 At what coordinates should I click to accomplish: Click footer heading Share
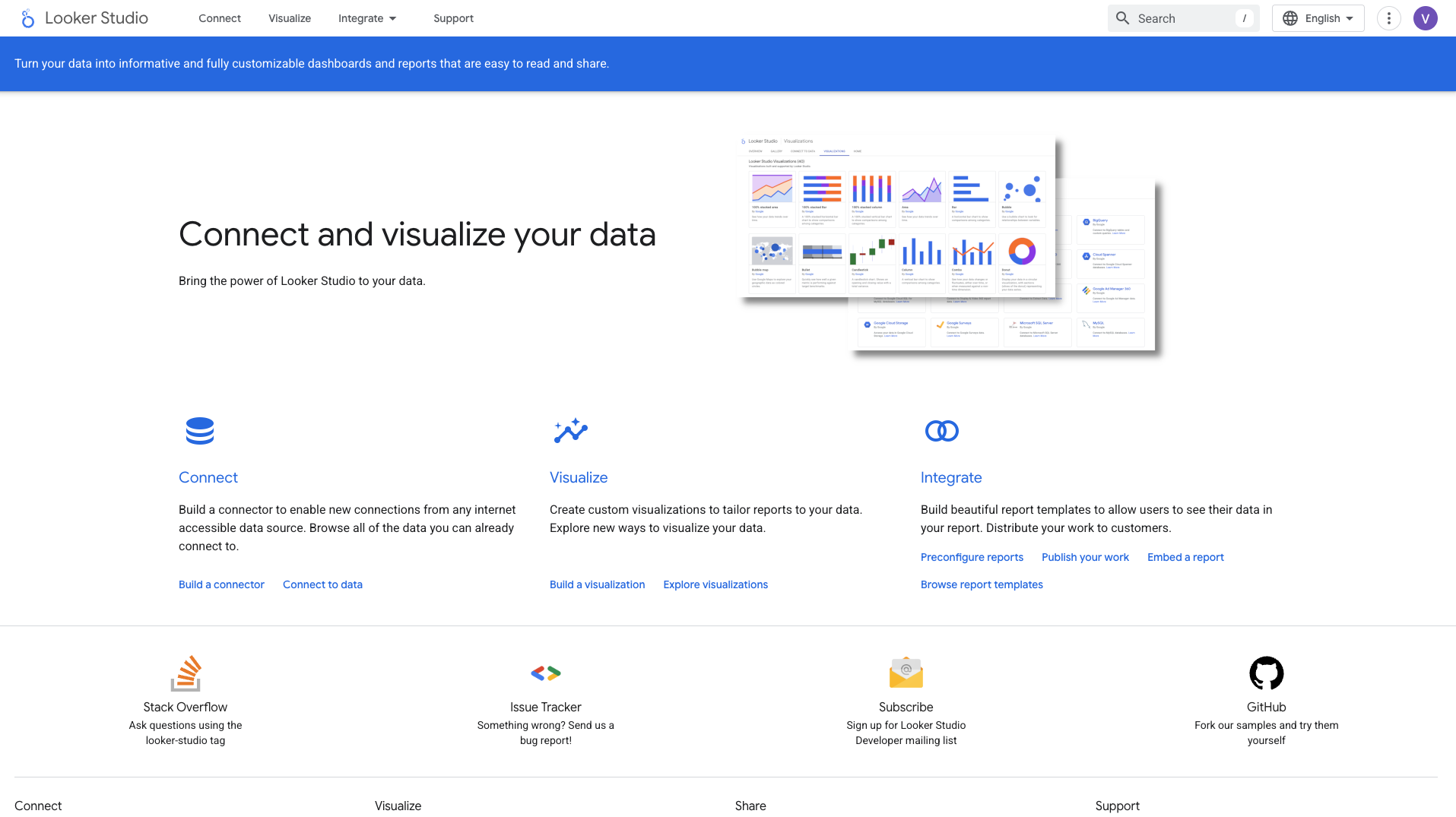point(750,806)
